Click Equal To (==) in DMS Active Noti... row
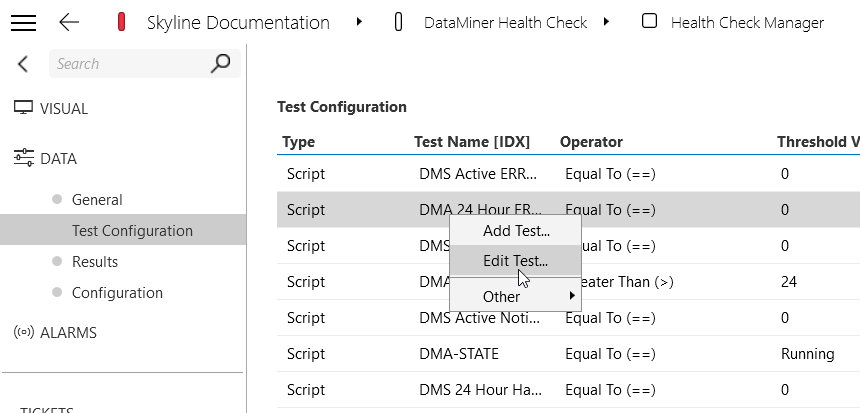 click(x=610, y=318)
